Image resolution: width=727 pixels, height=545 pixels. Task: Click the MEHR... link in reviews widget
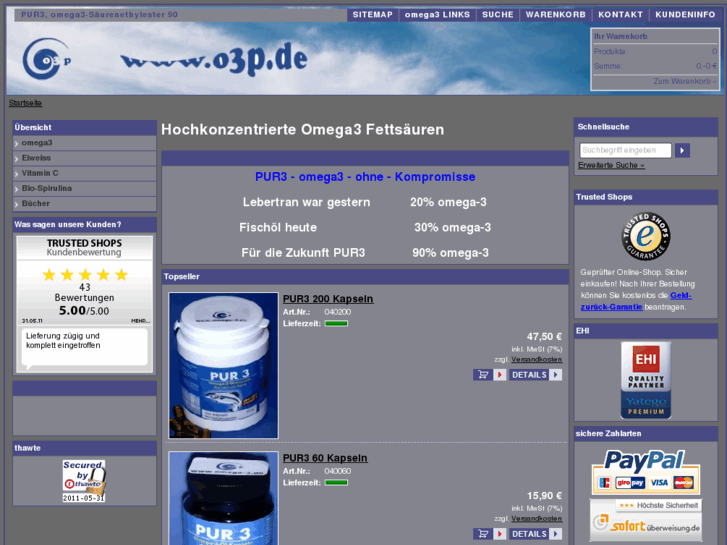tap(140, 321)
